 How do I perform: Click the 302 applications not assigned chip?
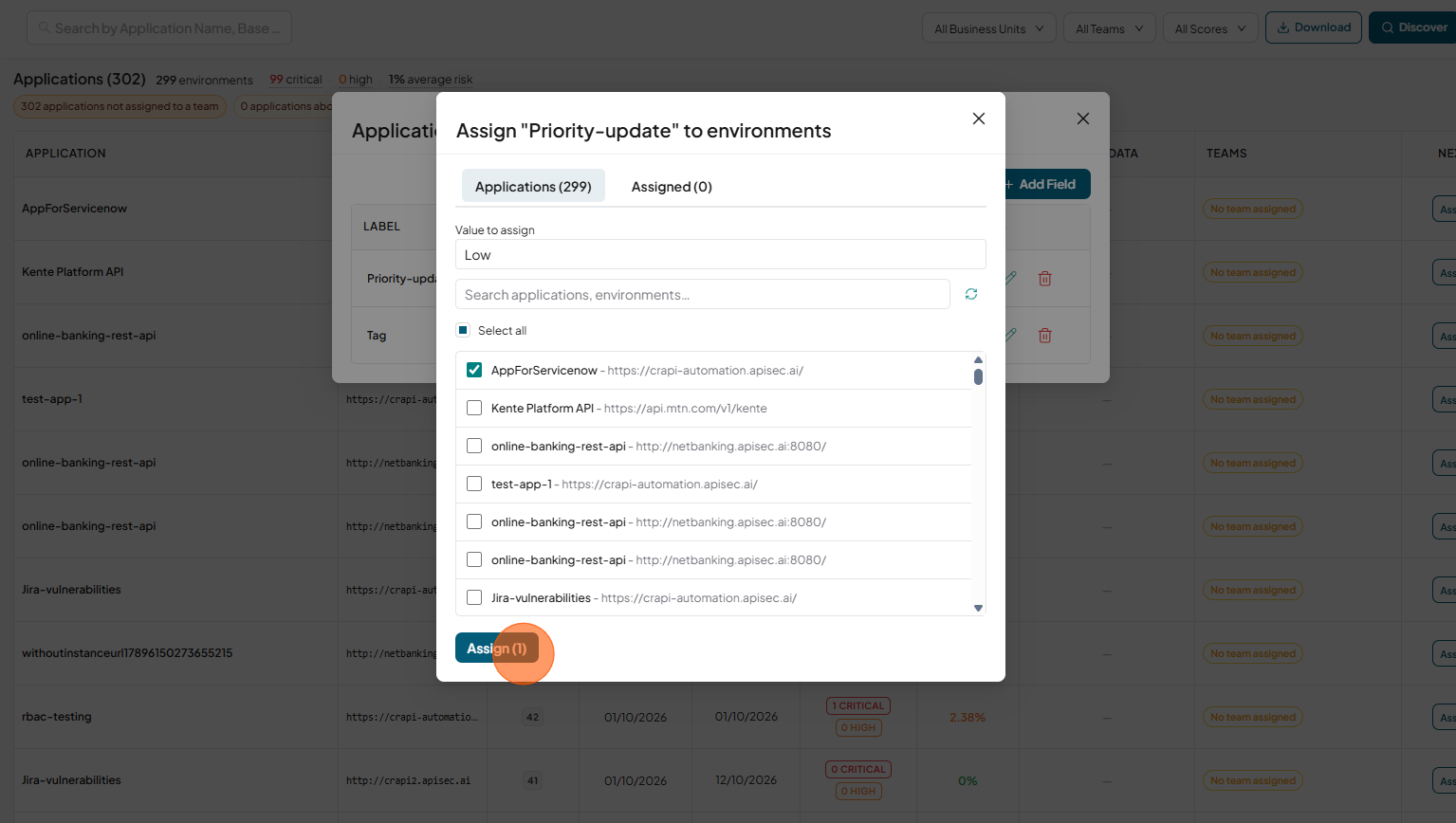(120, 106)
